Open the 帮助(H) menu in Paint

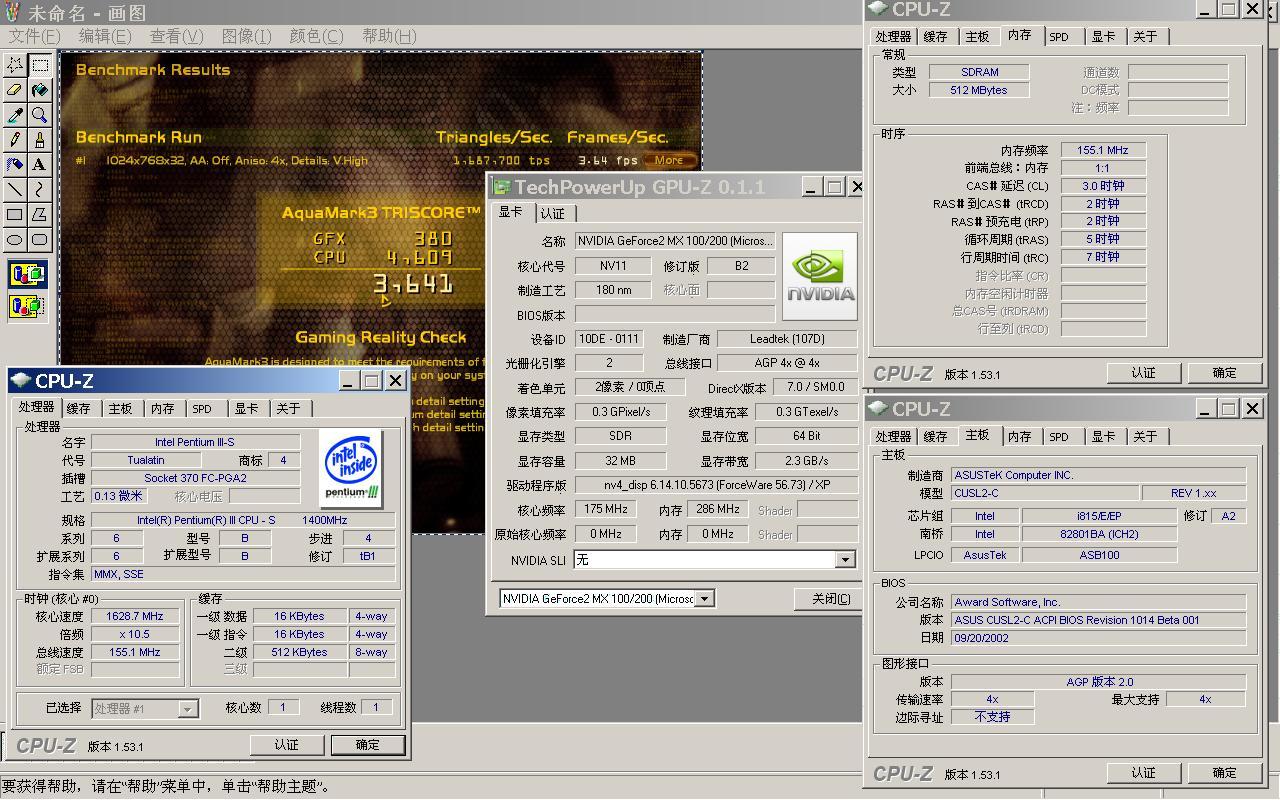pyautogui.click(x=389, y=36)
